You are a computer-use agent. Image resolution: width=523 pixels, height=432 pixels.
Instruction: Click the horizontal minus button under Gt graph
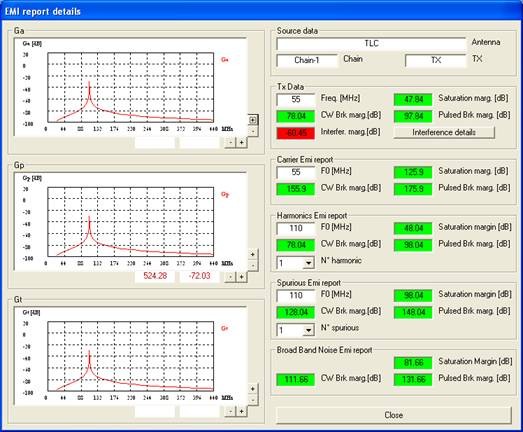(x=230, y=411)
